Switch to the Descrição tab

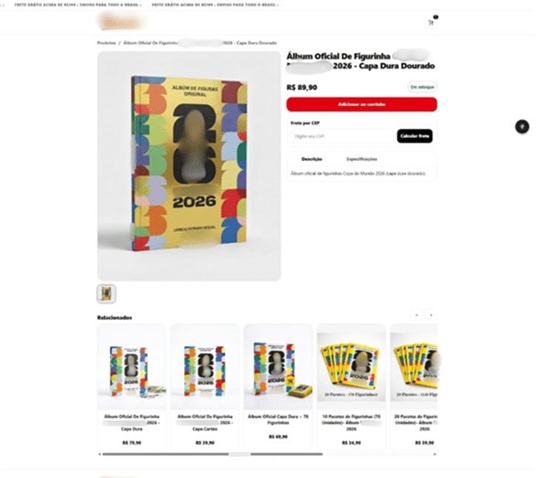click(312, 159)
